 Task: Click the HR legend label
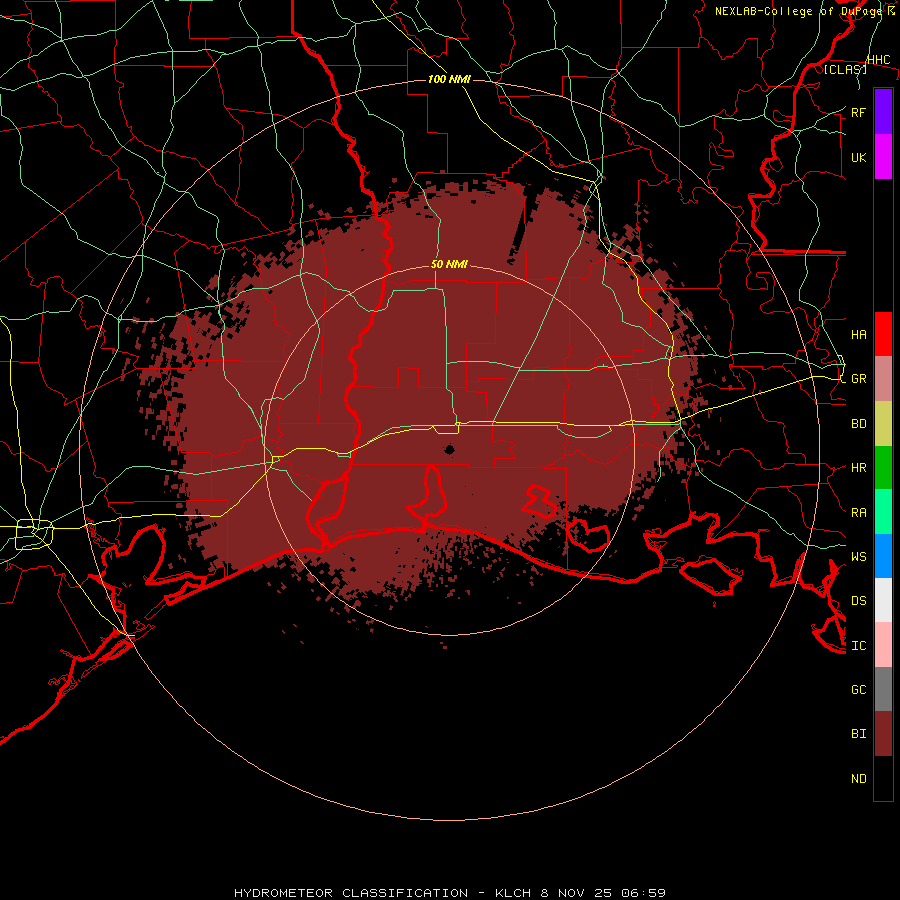pyautogui.click(x=858, y=468)
